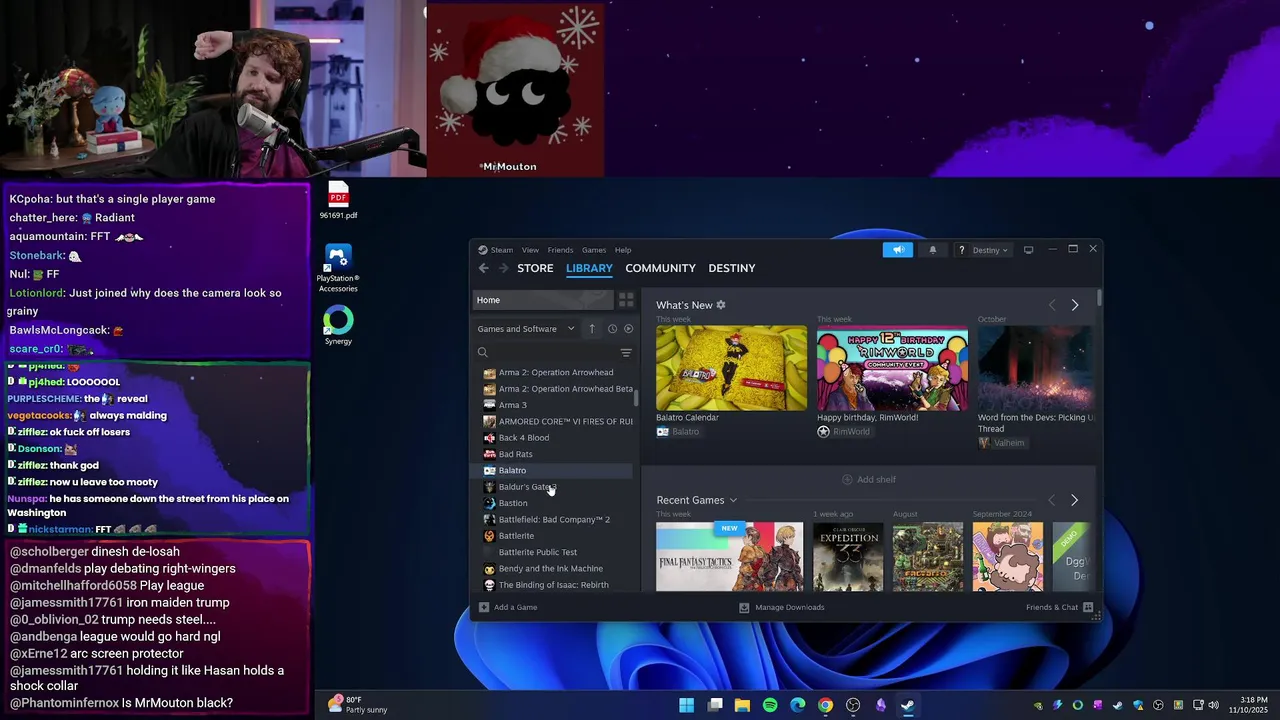Viewport: 1280px width, 720px height.
Task: Switch to the LIBRARY tab
Action: (589, 268)
